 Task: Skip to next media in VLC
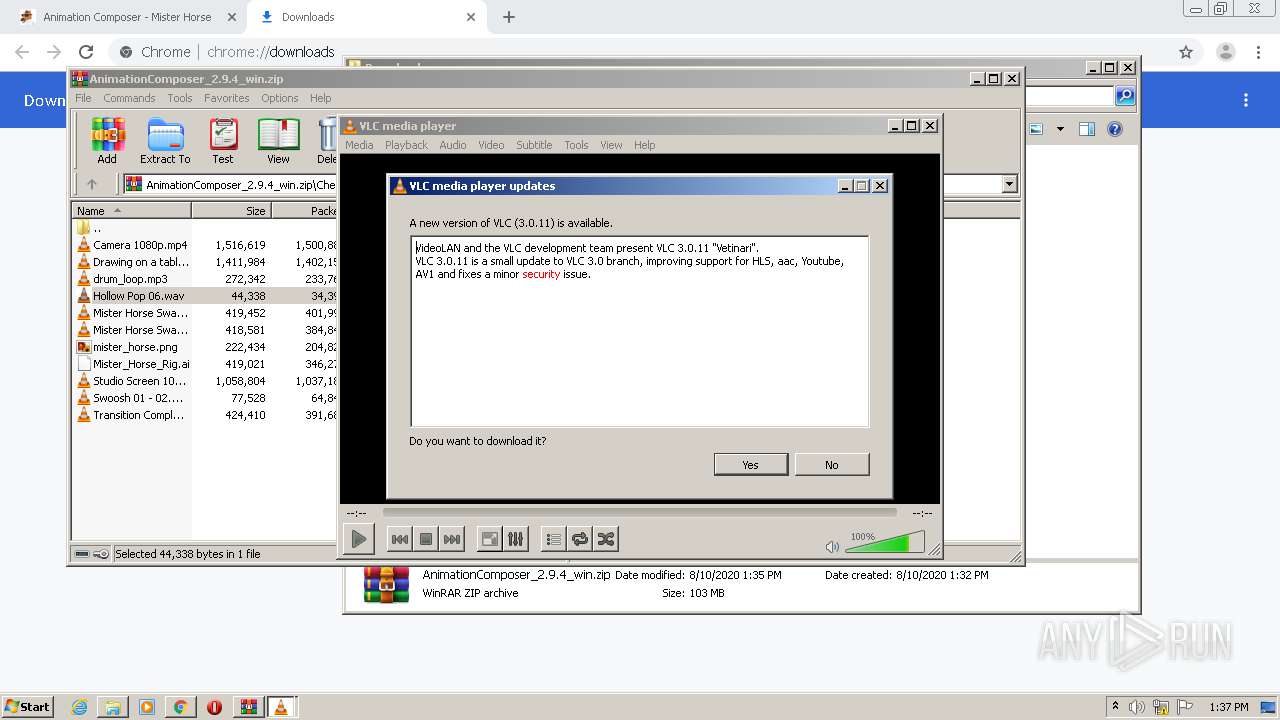pyautogui.click(x=452, y=539)
